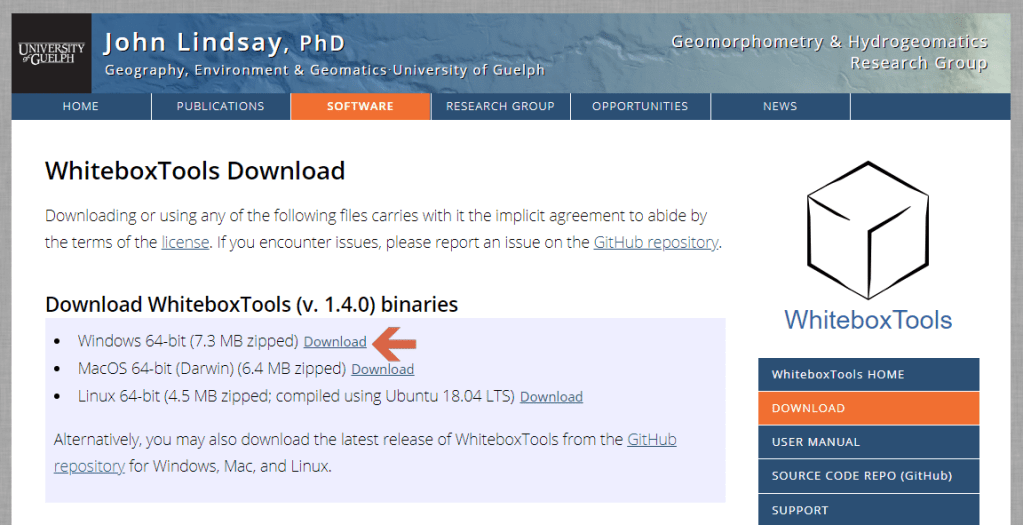Follow the GitHub repository link for reporting issues

(655, 242)
